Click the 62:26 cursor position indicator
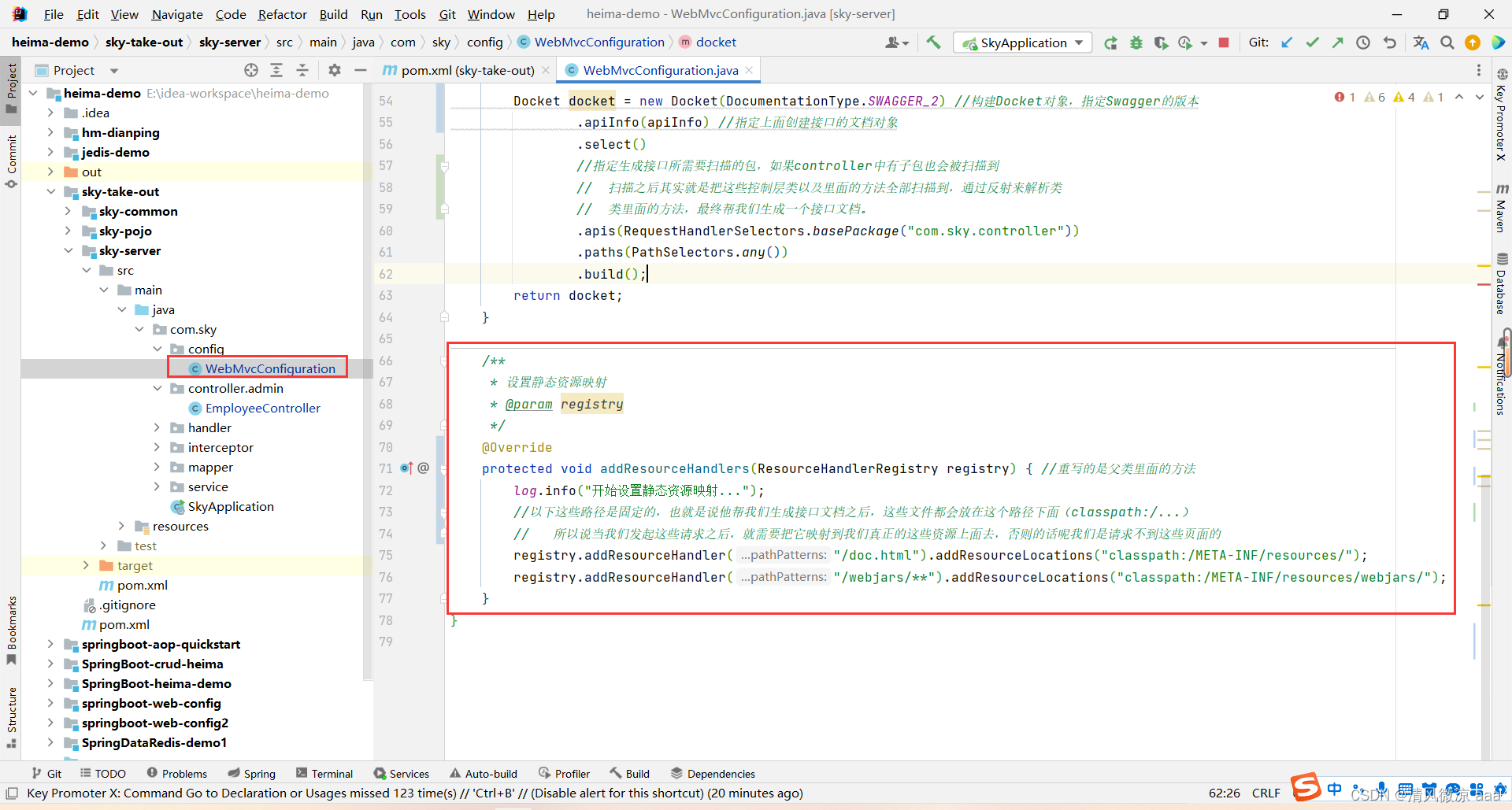 click(x=1225, y=793)
